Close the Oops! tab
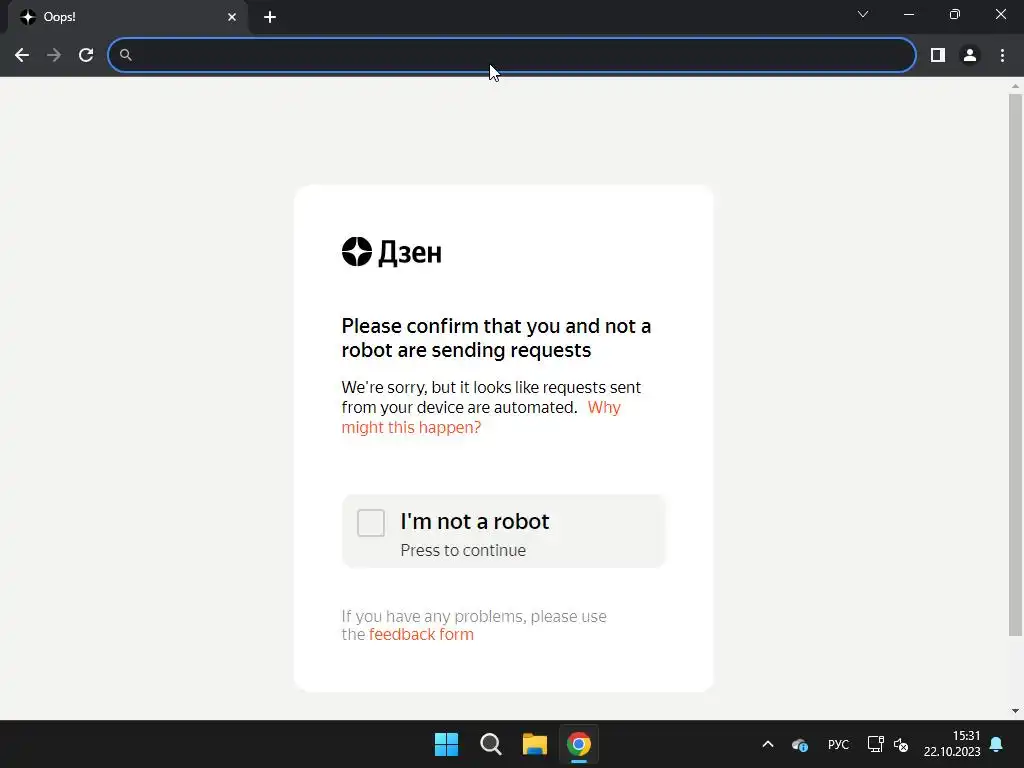 pyautogui.click(x=232, y=17)
